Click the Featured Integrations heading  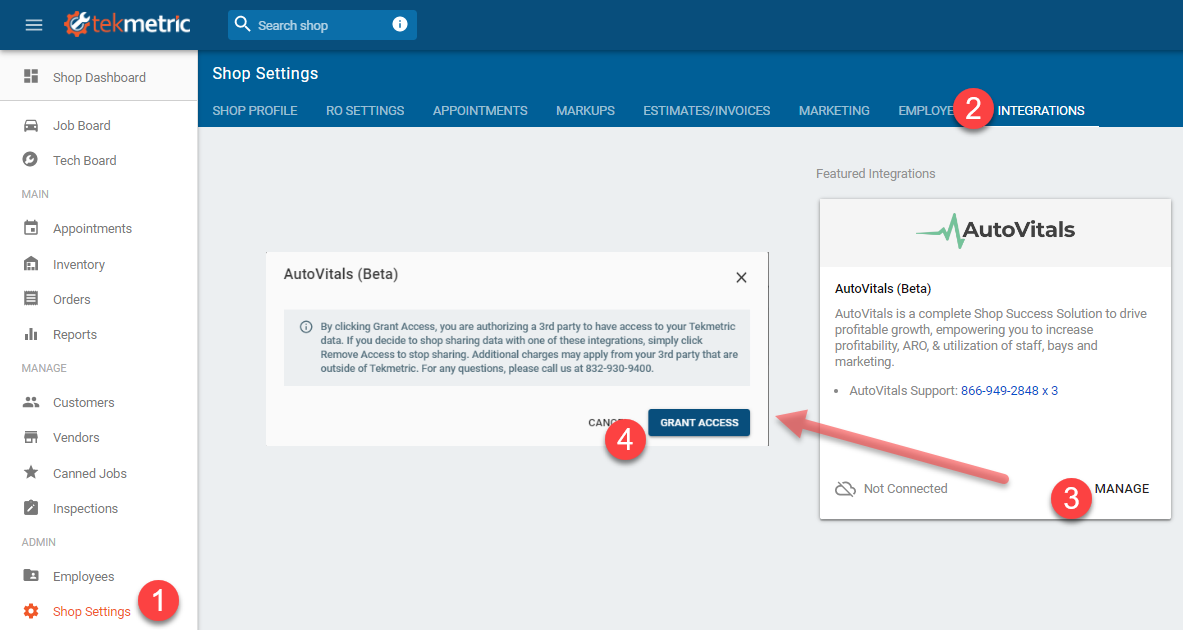[875, 174]
